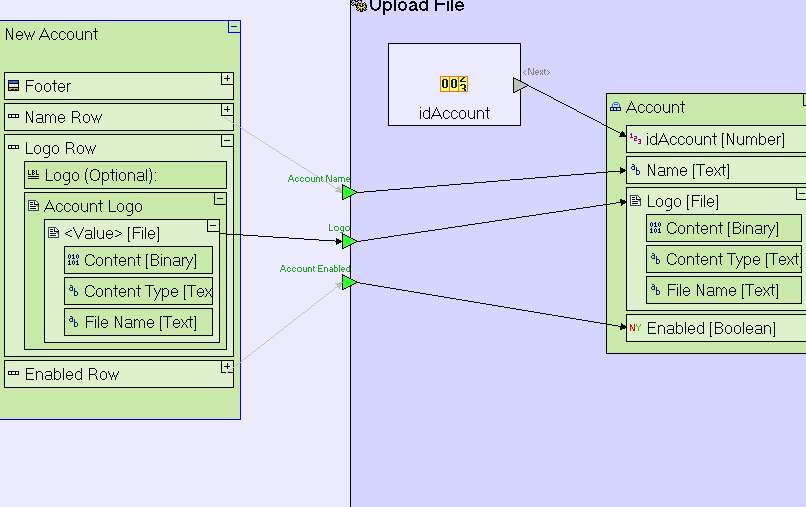This screenshot has width=806, height=507.
Task: Expand the Footer row
Action: coord(227,79)
